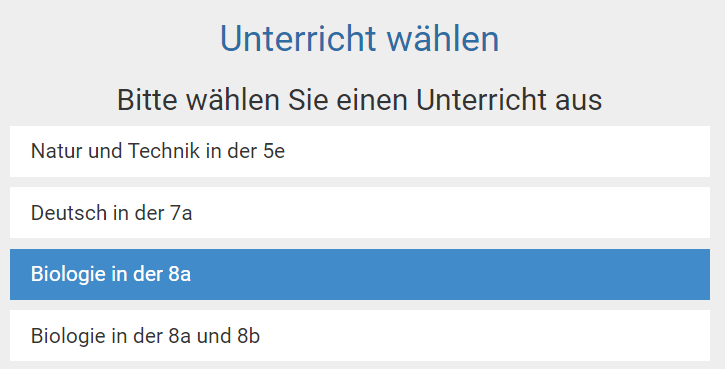The width and height of the screenshot is (725, 369).
Task: Click the dark instruction subtitle
Action: 360,100
